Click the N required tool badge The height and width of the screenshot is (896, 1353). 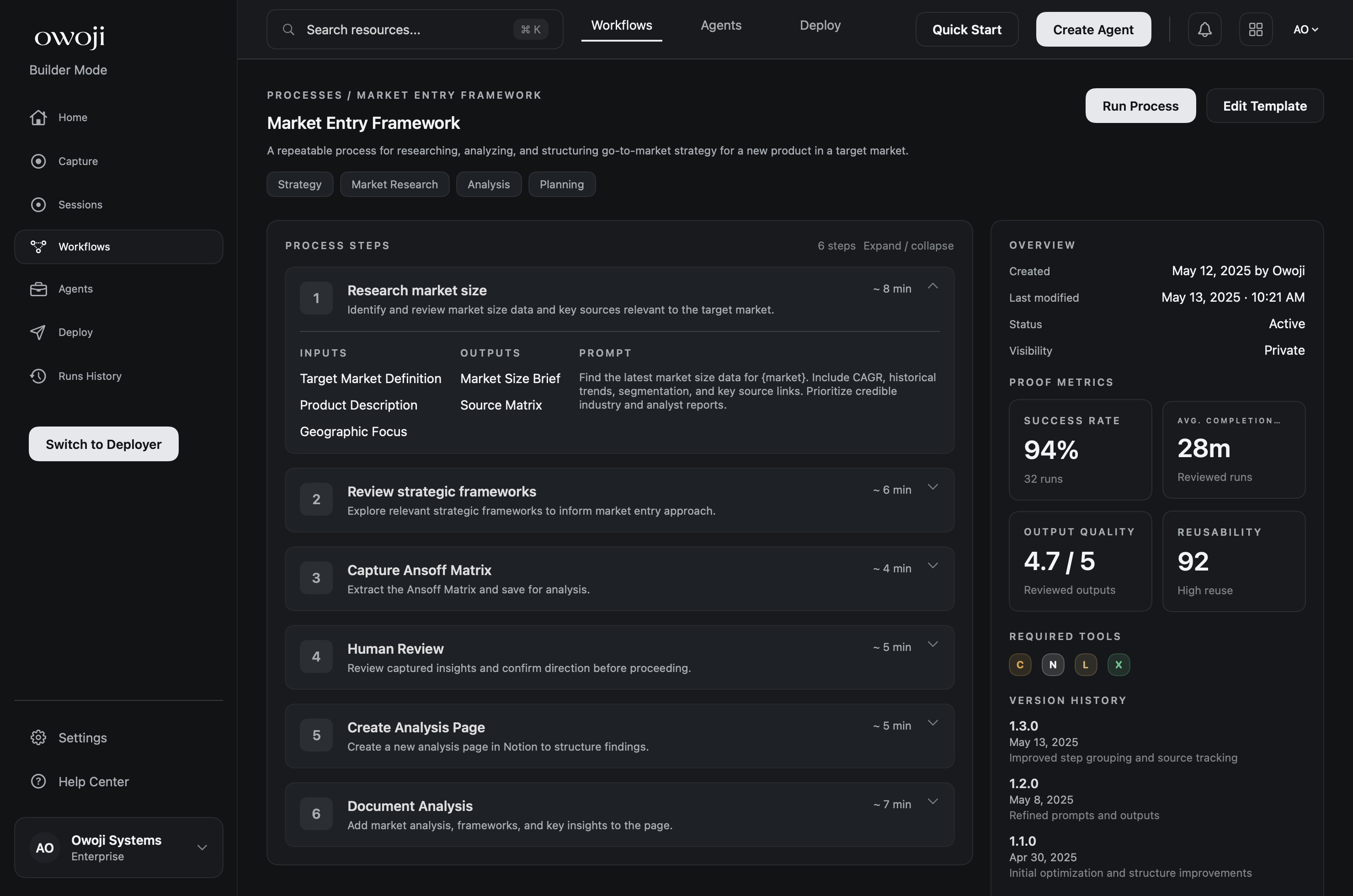click(1052, 665)
